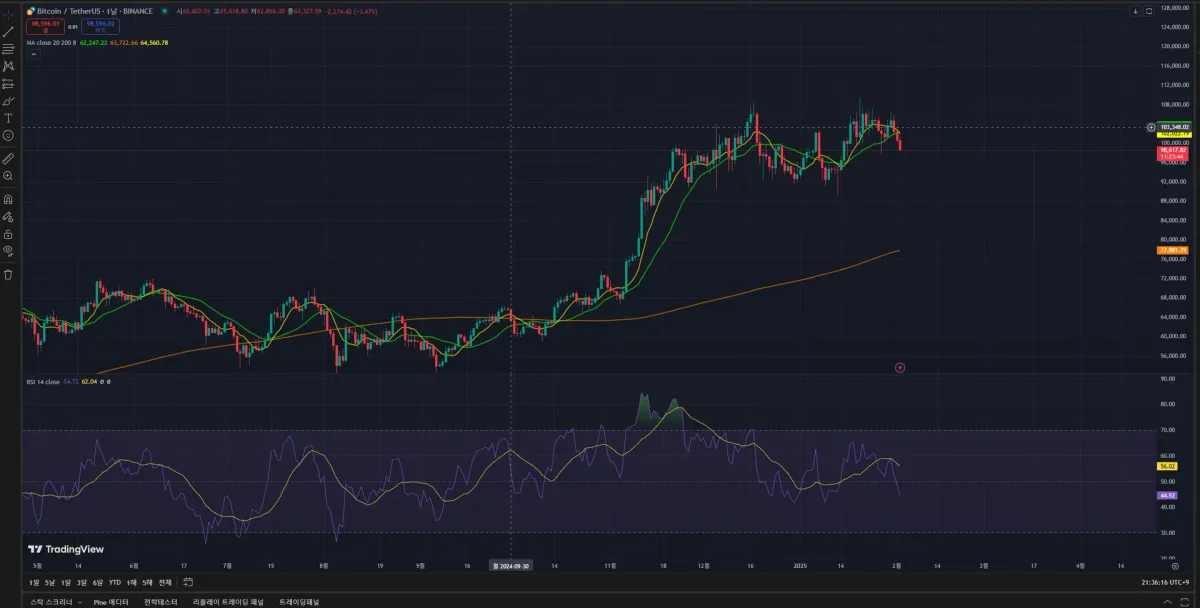Open the 트레이딩패널 tab
The width and height of the screenshot is (1200, 608).
pyautogui.click(x=299, y=602)
